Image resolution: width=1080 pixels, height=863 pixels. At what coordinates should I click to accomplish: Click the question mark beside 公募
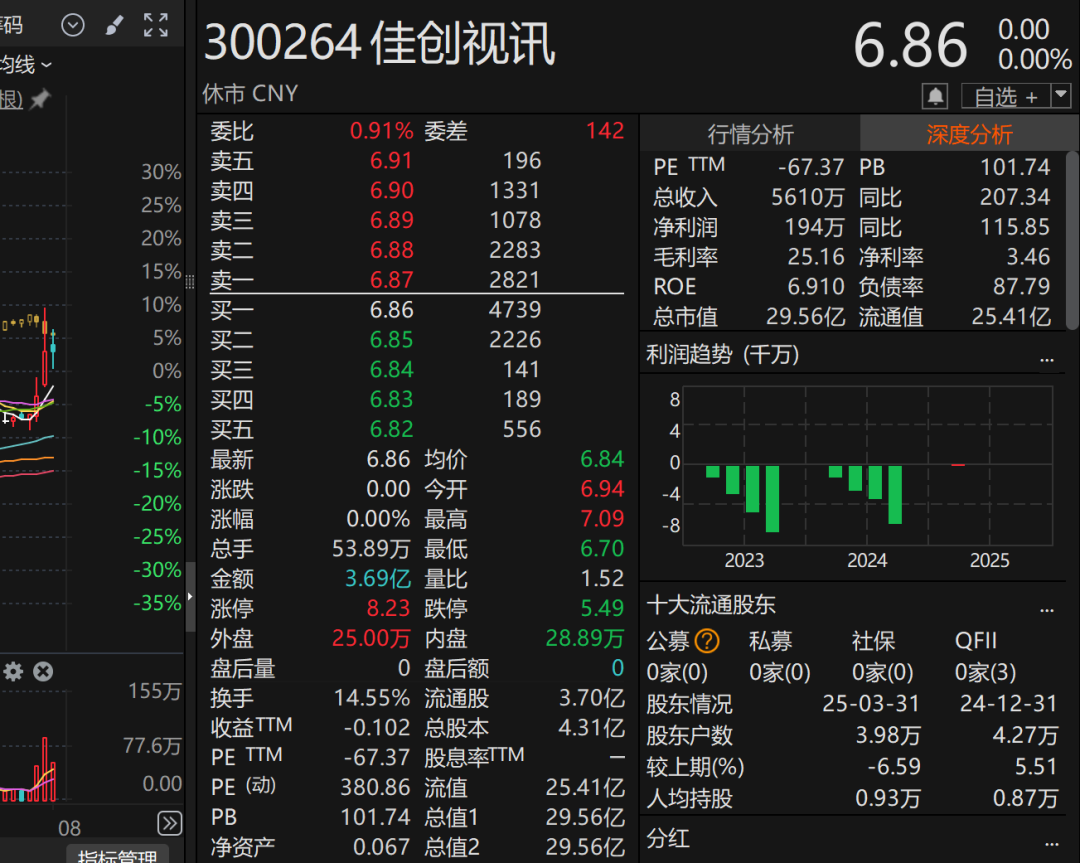tap(707, 641)
